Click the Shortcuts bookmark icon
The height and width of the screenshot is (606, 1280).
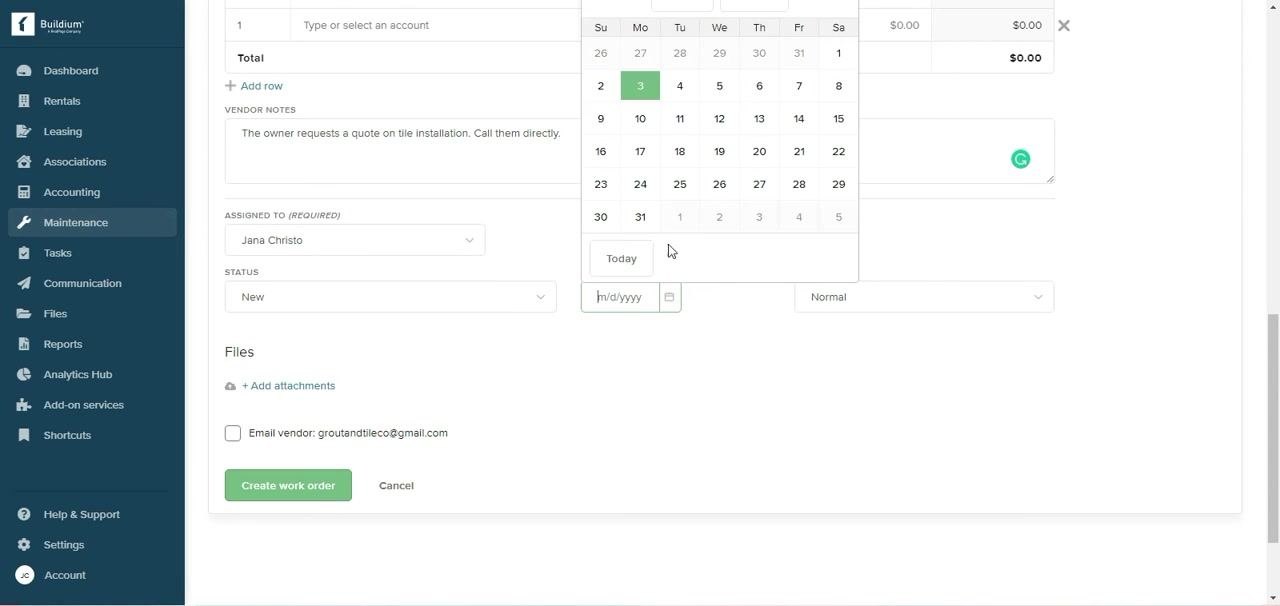(x=24, y=435)
